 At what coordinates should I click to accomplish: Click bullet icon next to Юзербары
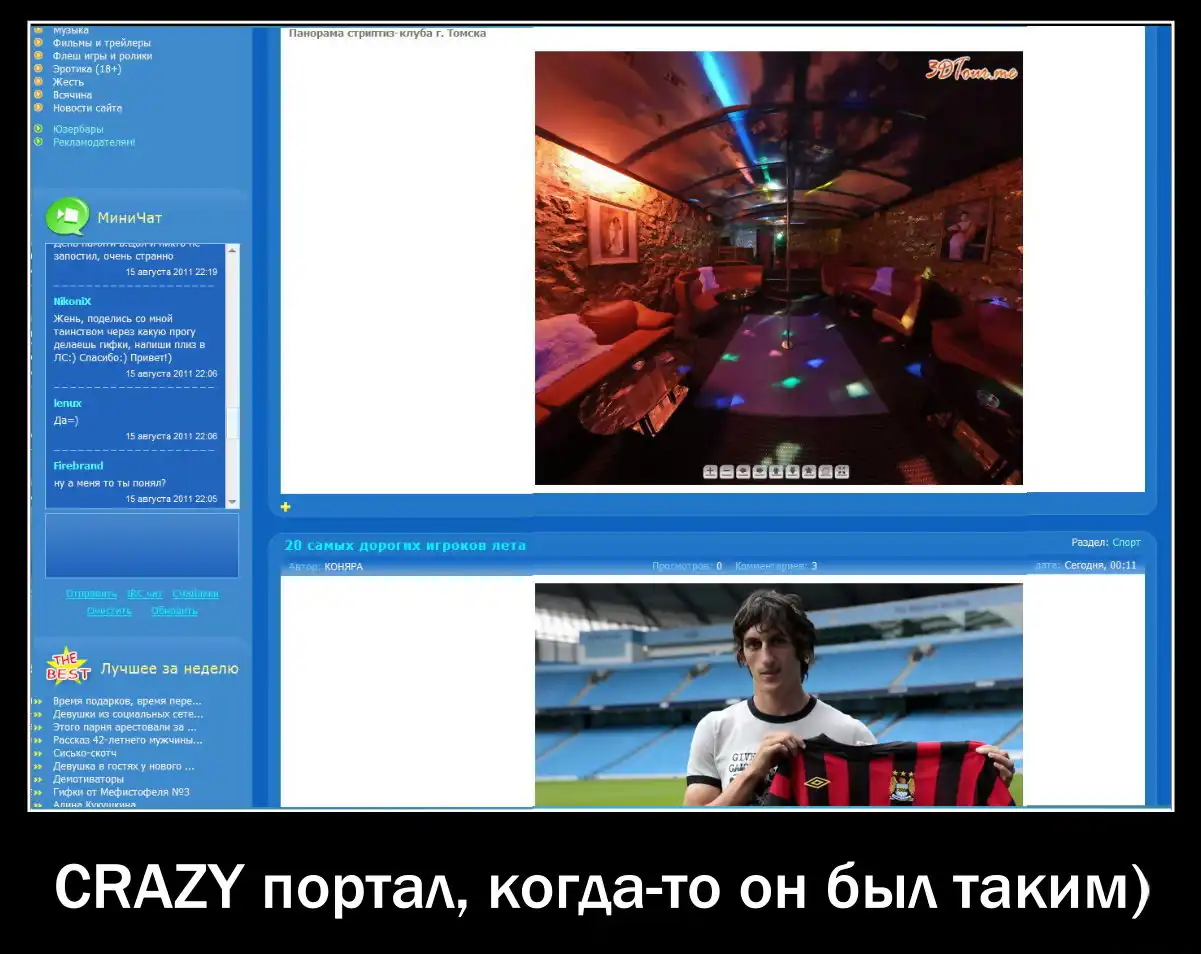39,129
